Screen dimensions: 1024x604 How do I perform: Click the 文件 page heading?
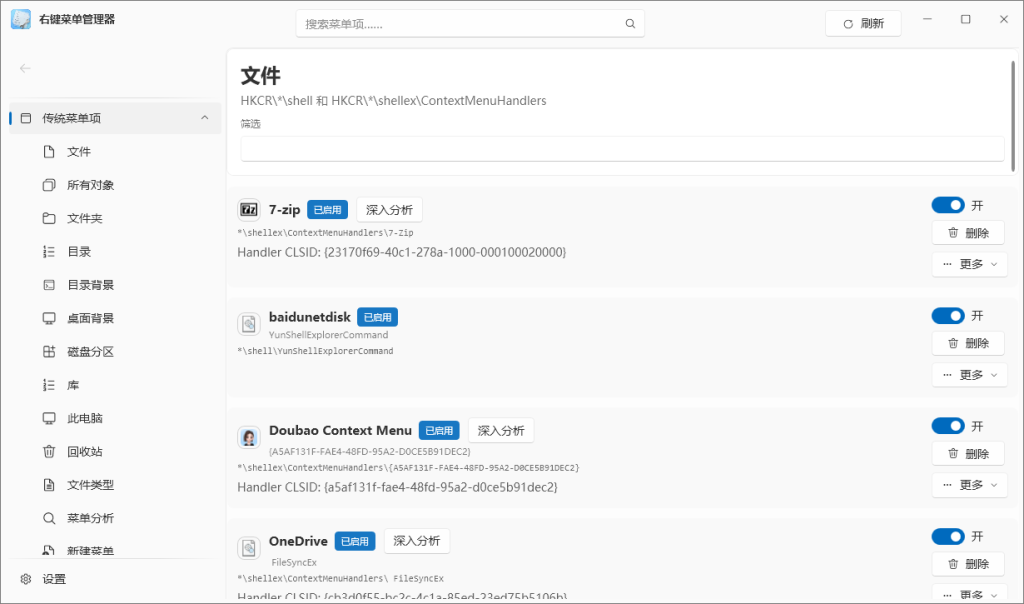click(261, 76)
